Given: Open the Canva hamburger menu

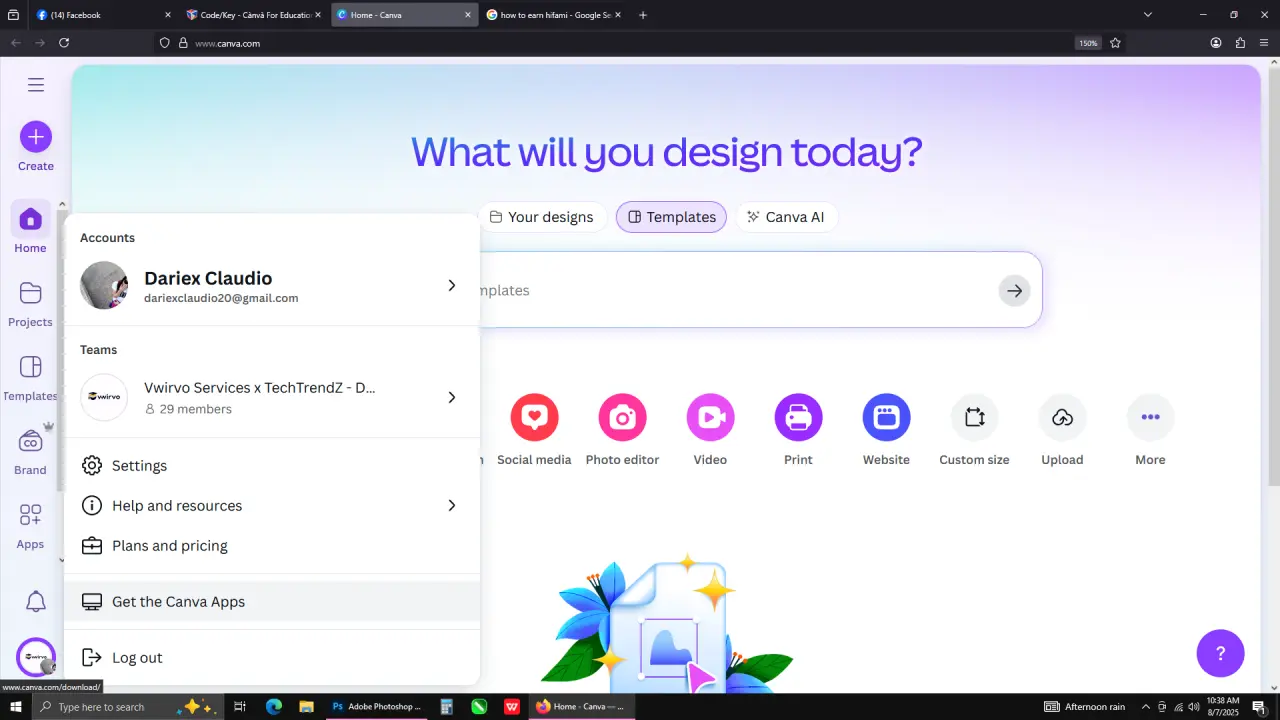Looking at the screenshot, I should (36, 85).
